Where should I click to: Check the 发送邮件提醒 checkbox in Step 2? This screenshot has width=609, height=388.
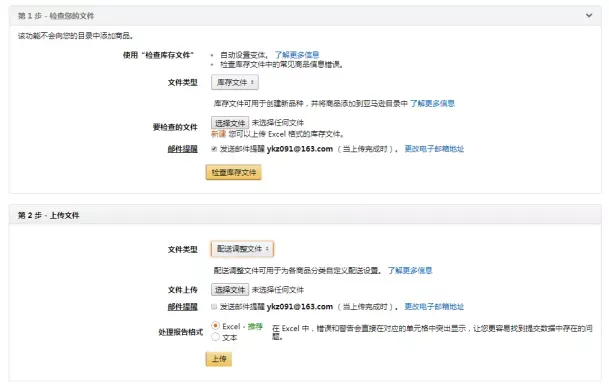[x=214, y=306]
